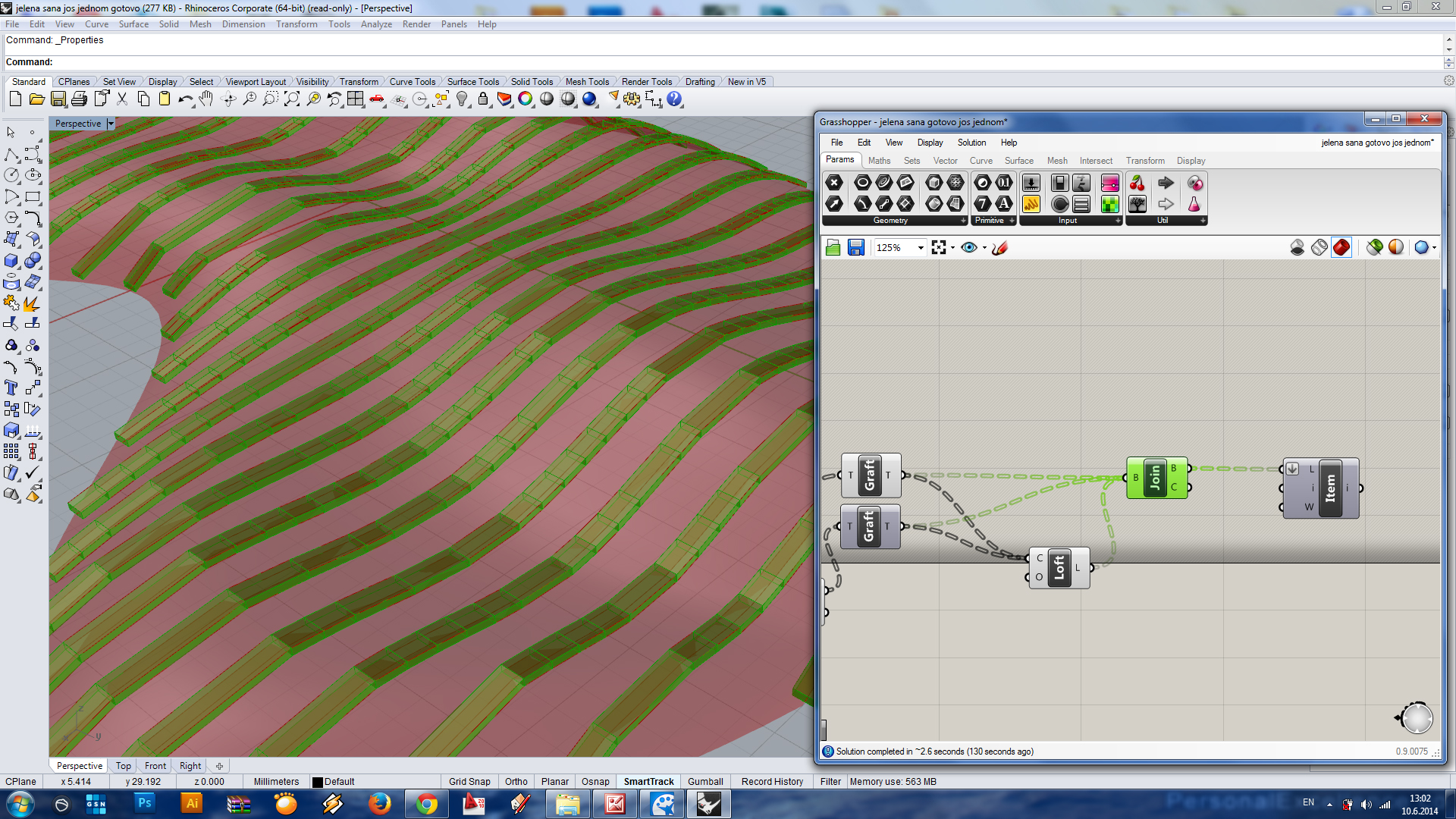Open the Surface menu in Rhino
This screenshot has width=1456, height=819.
[133, 24]
